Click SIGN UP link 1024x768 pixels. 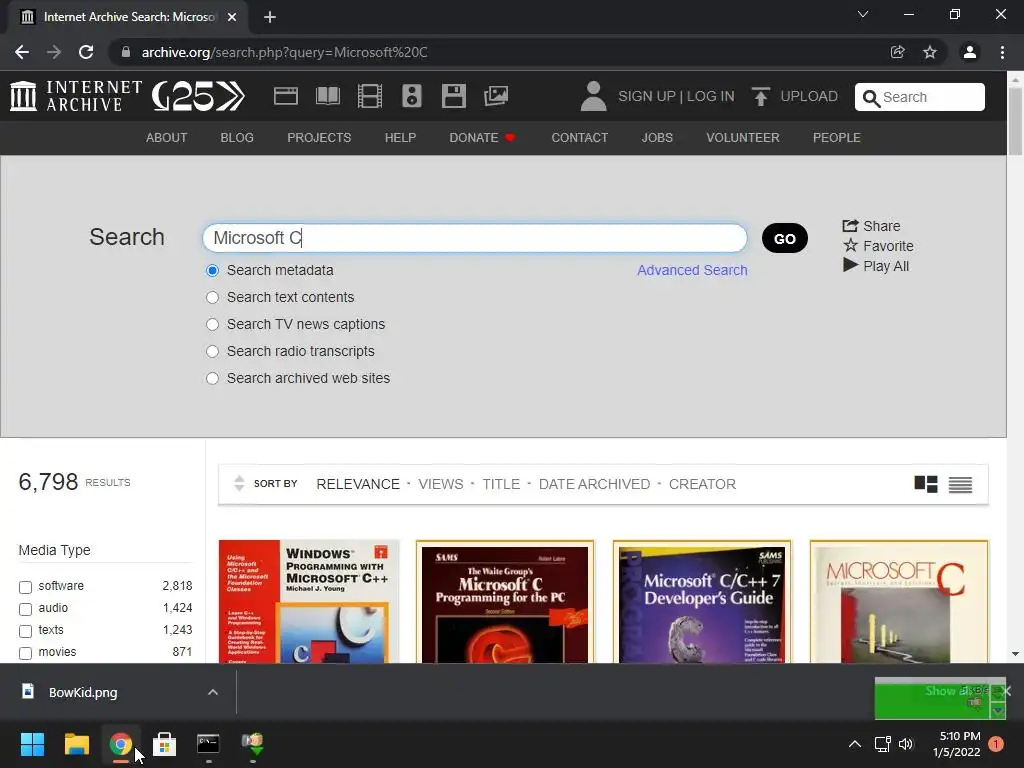pyautogui.click(x=647, y=96)
